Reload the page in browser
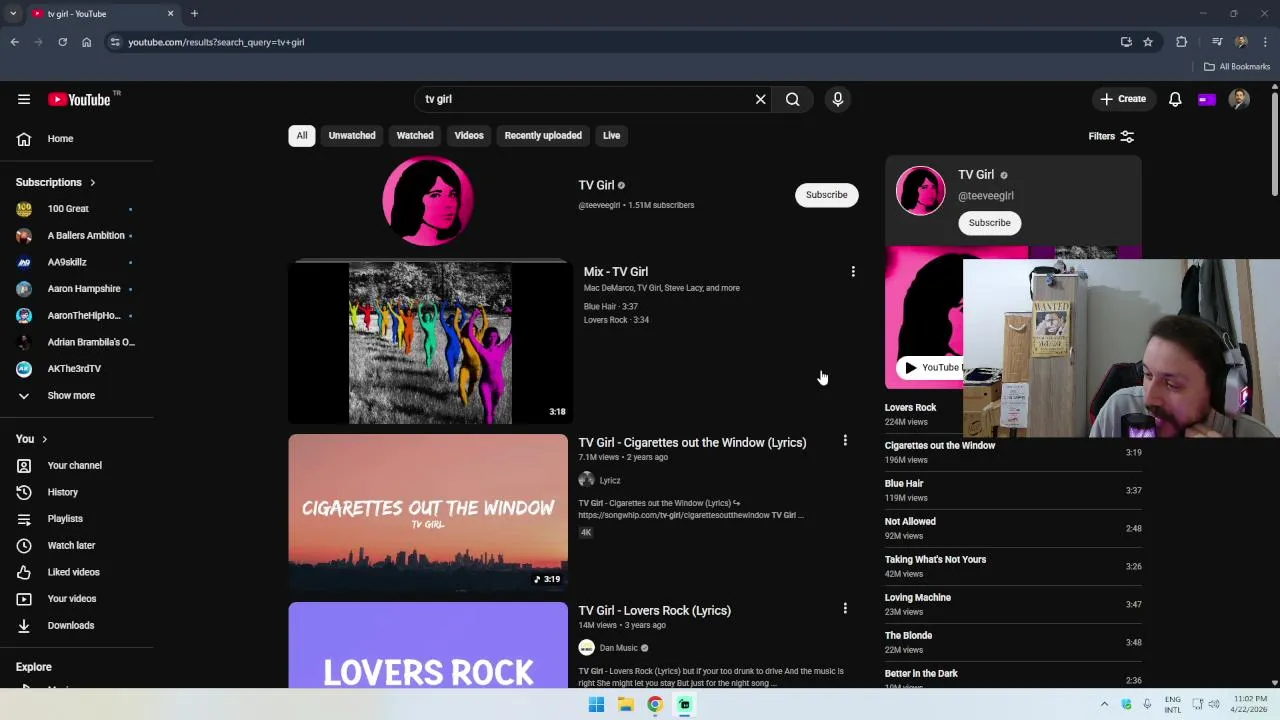Image resolution: width=1280 pixels, height=720 pixels. tap(62, 42)
